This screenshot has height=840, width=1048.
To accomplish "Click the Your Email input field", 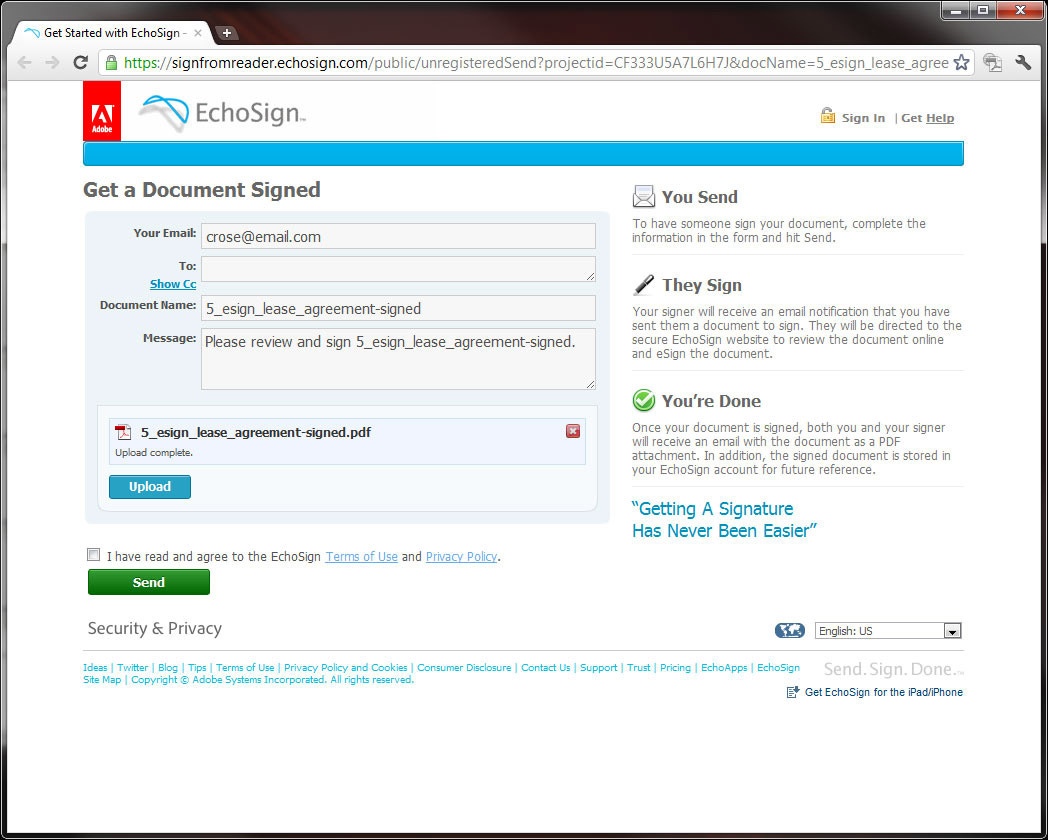I will [398, 236].
